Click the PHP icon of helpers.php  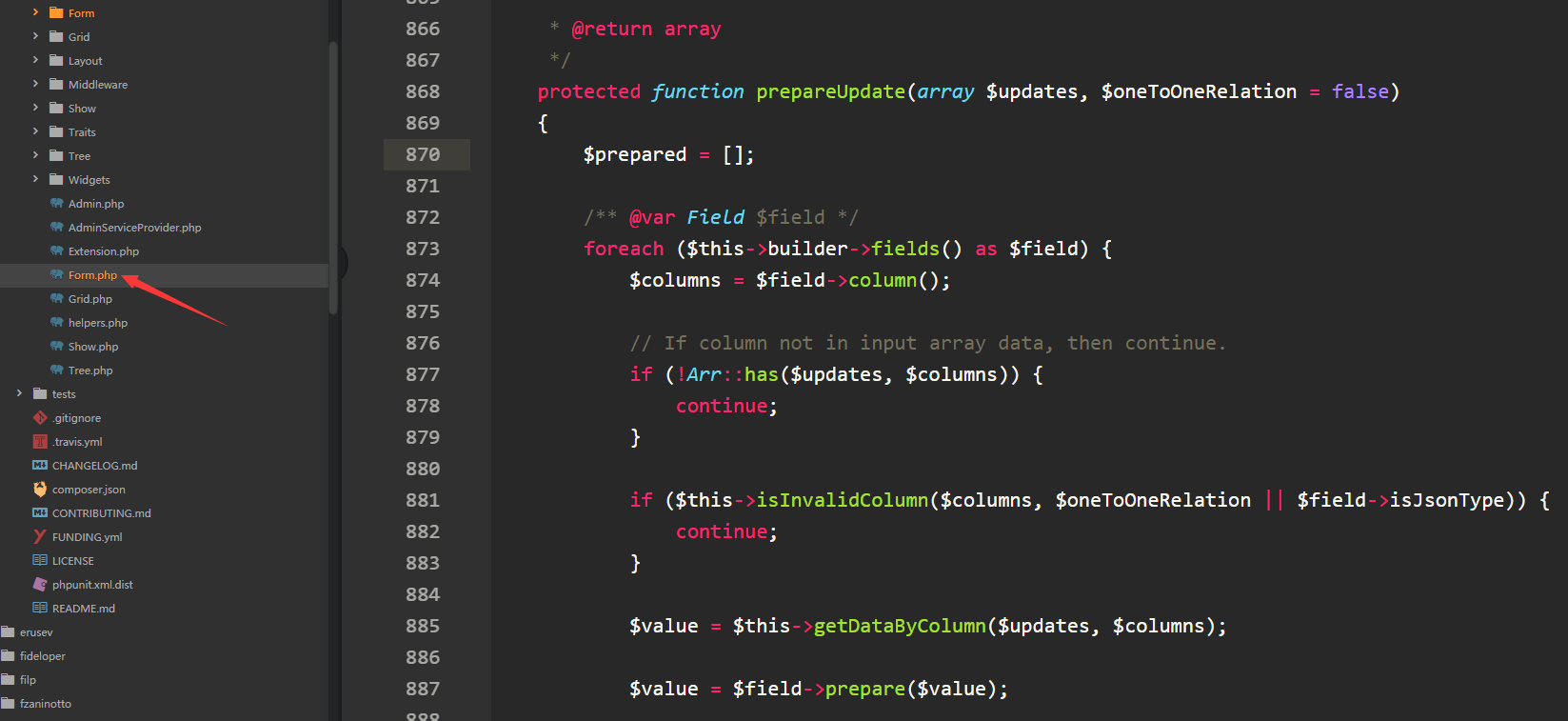(x=56, y=322)
